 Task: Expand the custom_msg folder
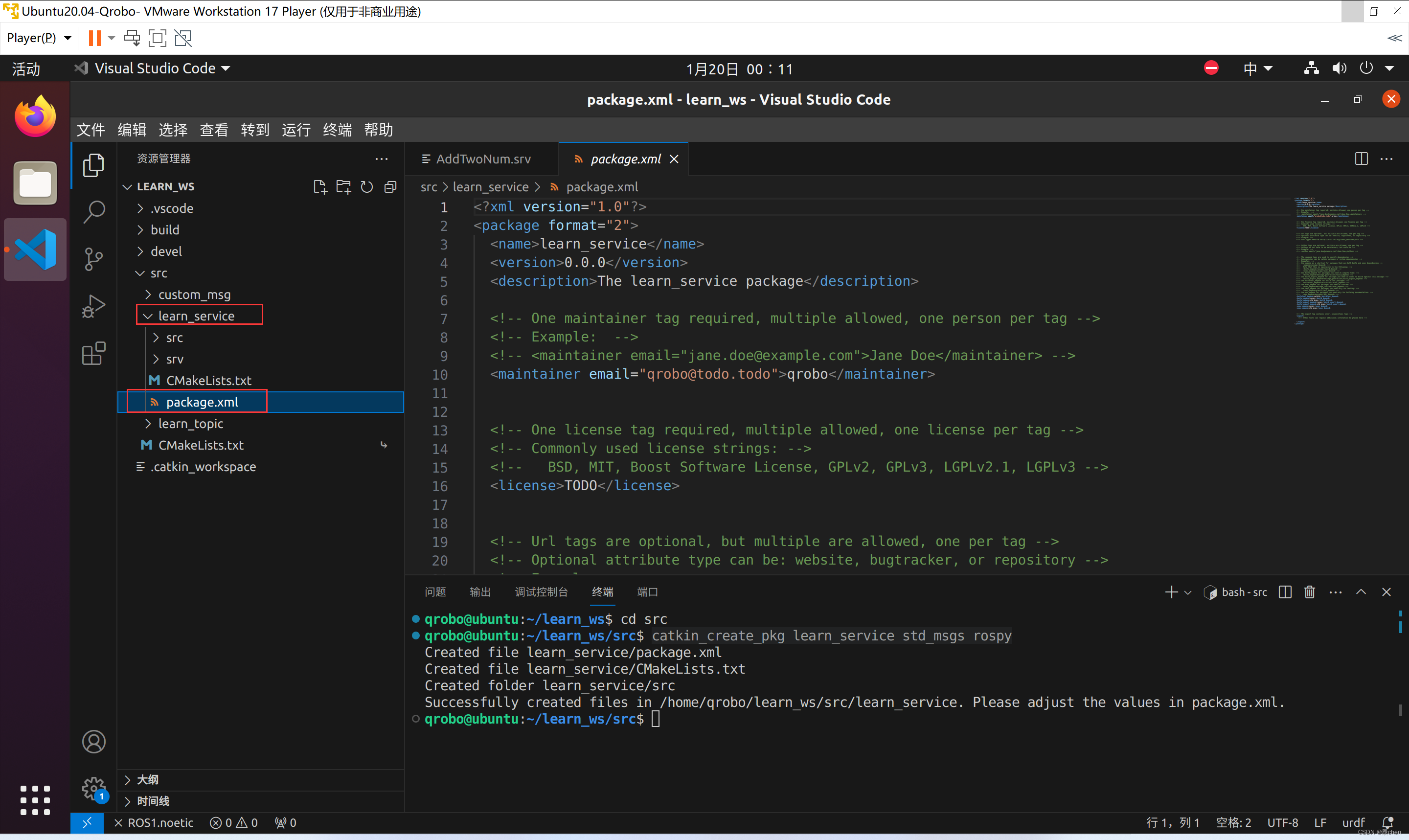coord(260,295)
